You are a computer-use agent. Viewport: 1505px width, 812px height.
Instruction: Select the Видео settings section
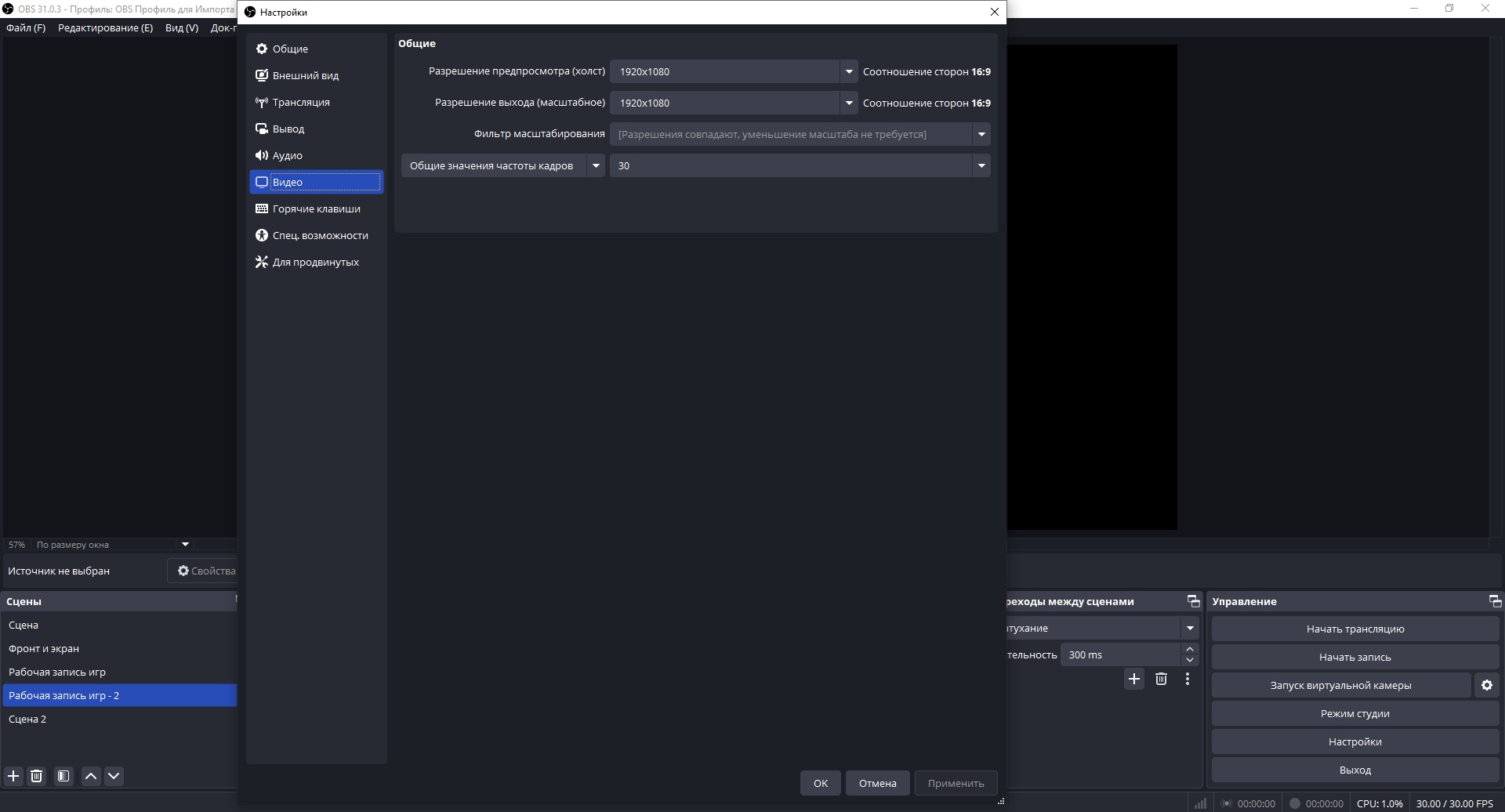(316, 182)
